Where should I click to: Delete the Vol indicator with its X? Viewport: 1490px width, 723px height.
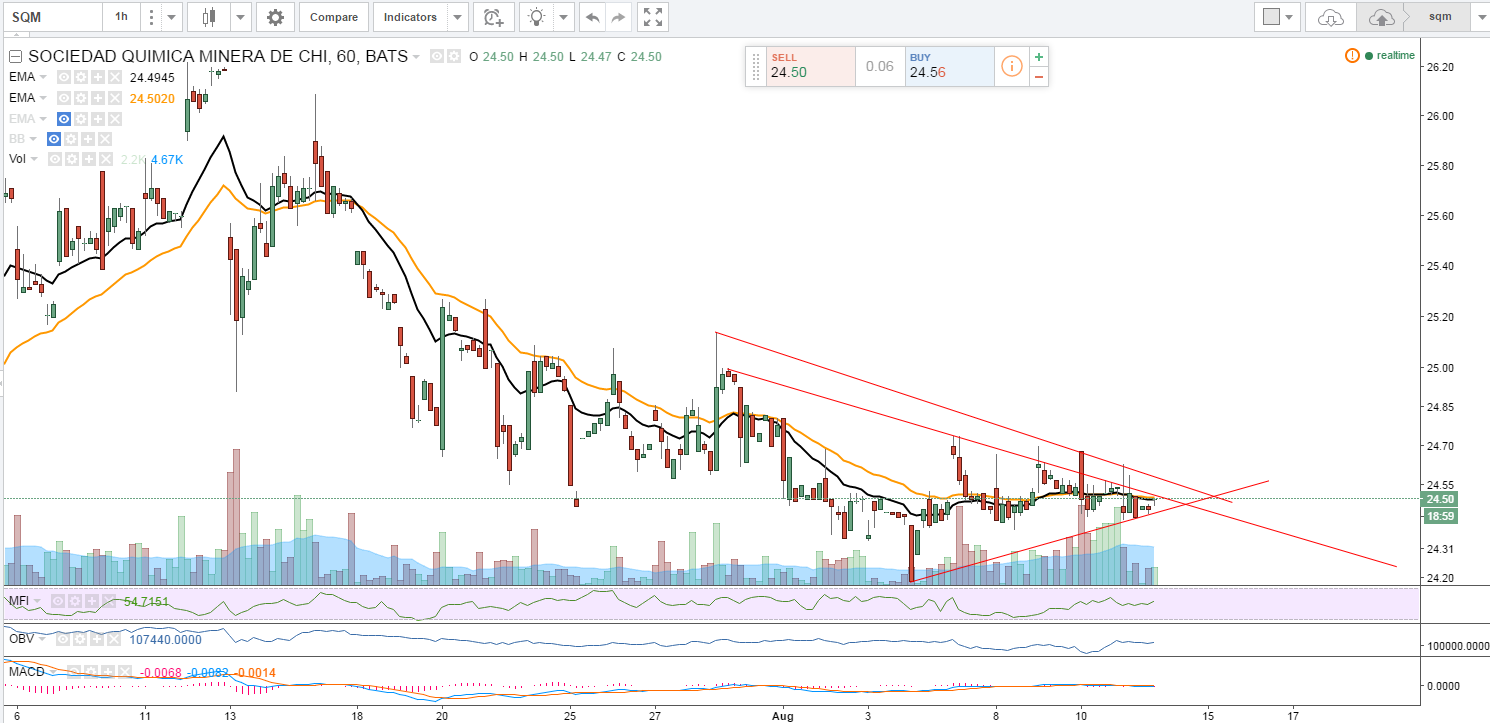coord(106,159)
